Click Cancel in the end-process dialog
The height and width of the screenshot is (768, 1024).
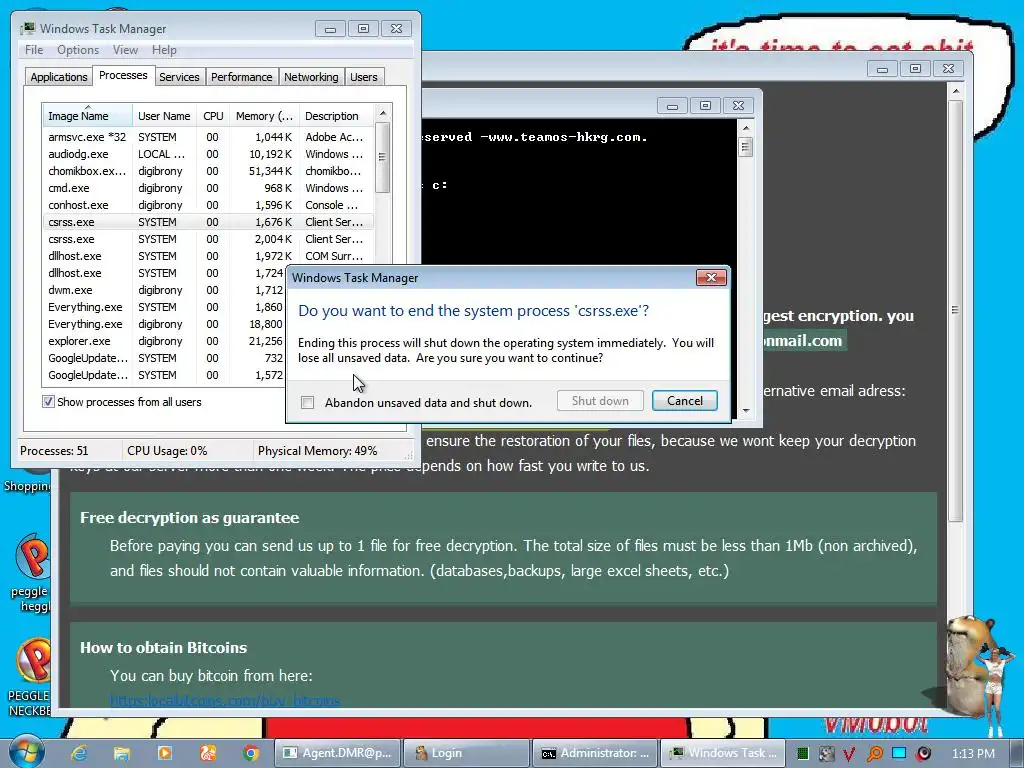pos(684,400)
